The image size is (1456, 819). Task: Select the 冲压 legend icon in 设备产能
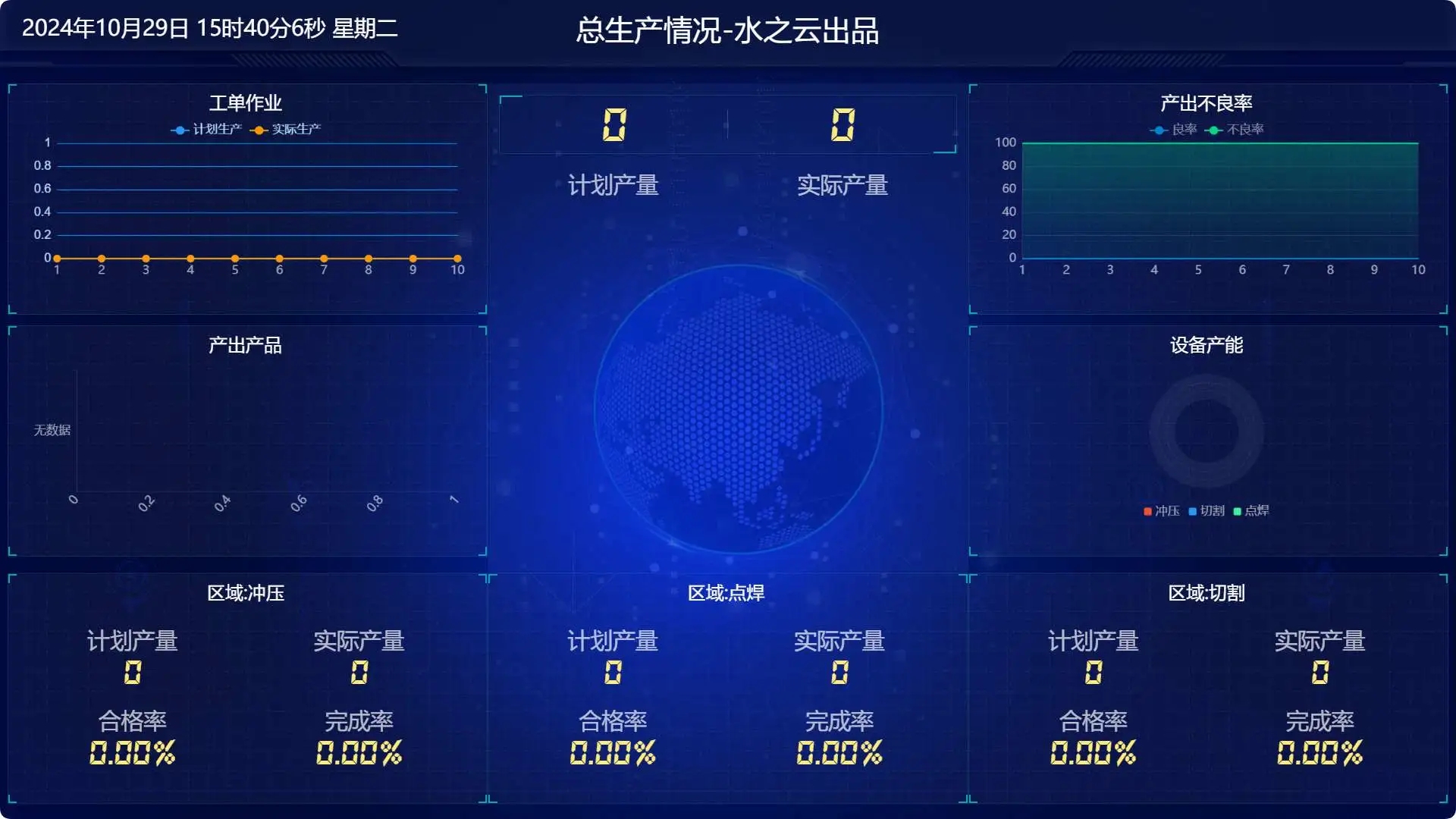[1148, 510]
